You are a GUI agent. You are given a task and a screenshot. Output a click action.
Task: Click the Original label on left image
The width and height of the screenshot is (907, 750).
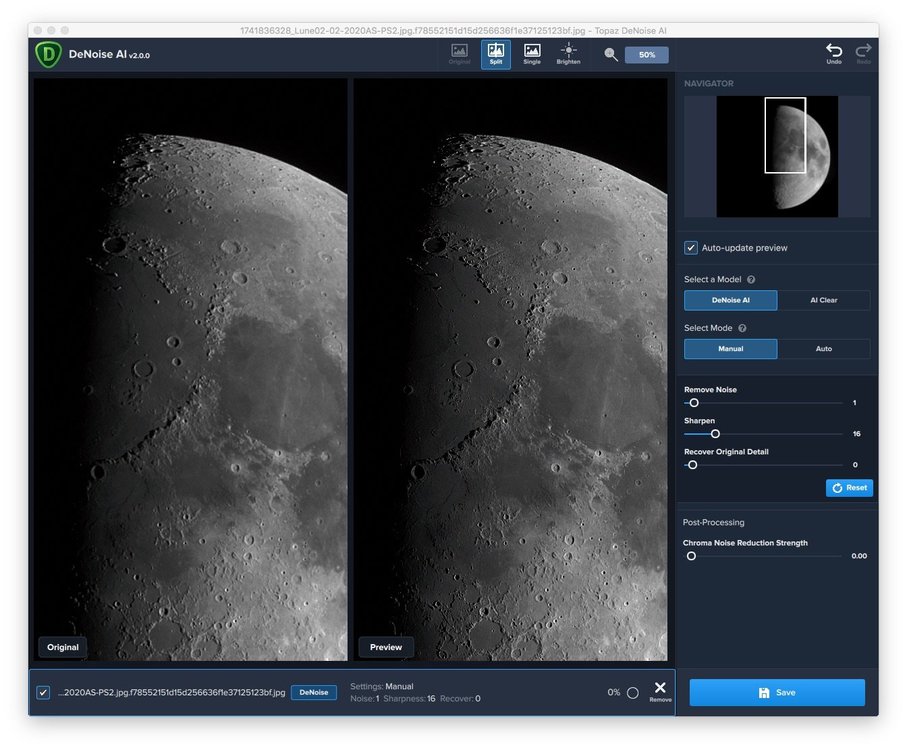[x=62, y=648]
